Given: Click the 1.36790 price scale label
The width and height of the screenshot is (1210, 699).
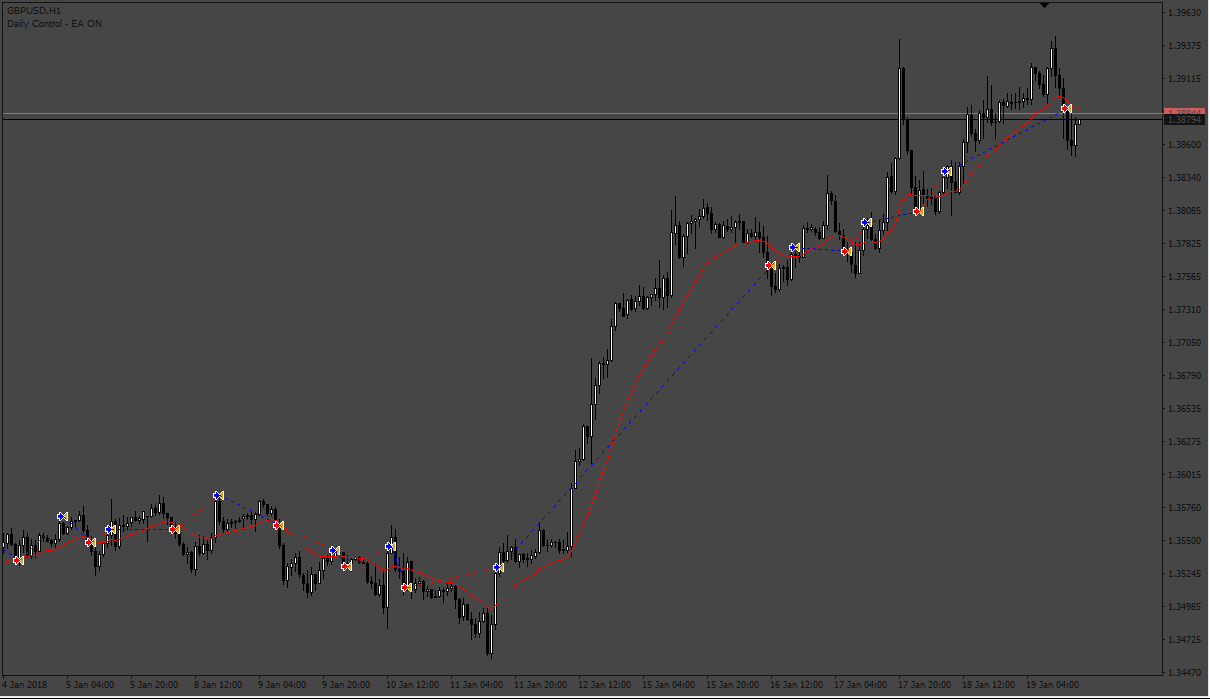Looking at the screenshot, I should (x=1186, y=376).
